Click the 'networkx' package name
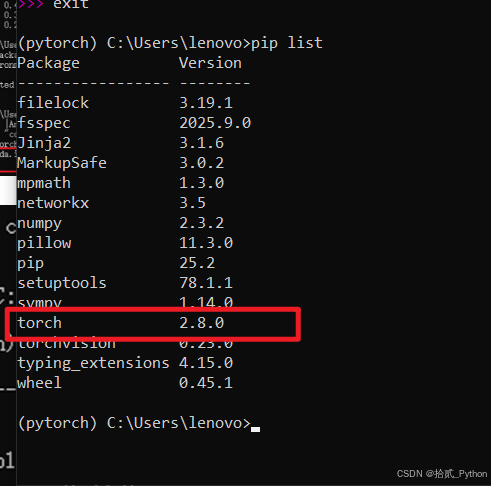The width and height of the screenshot is (491, 486). (x=53, y=203)
